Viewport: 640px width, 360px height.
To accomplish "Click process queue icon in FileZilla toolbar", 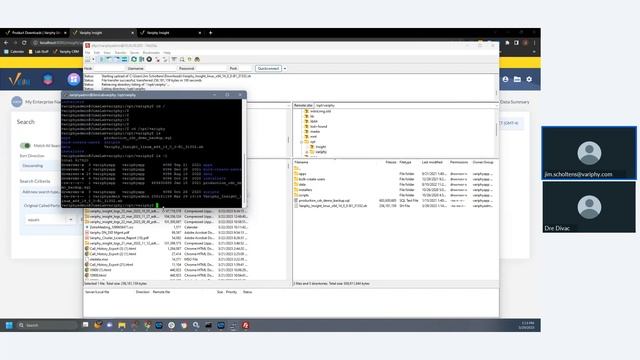I will [x=141, y=60].
